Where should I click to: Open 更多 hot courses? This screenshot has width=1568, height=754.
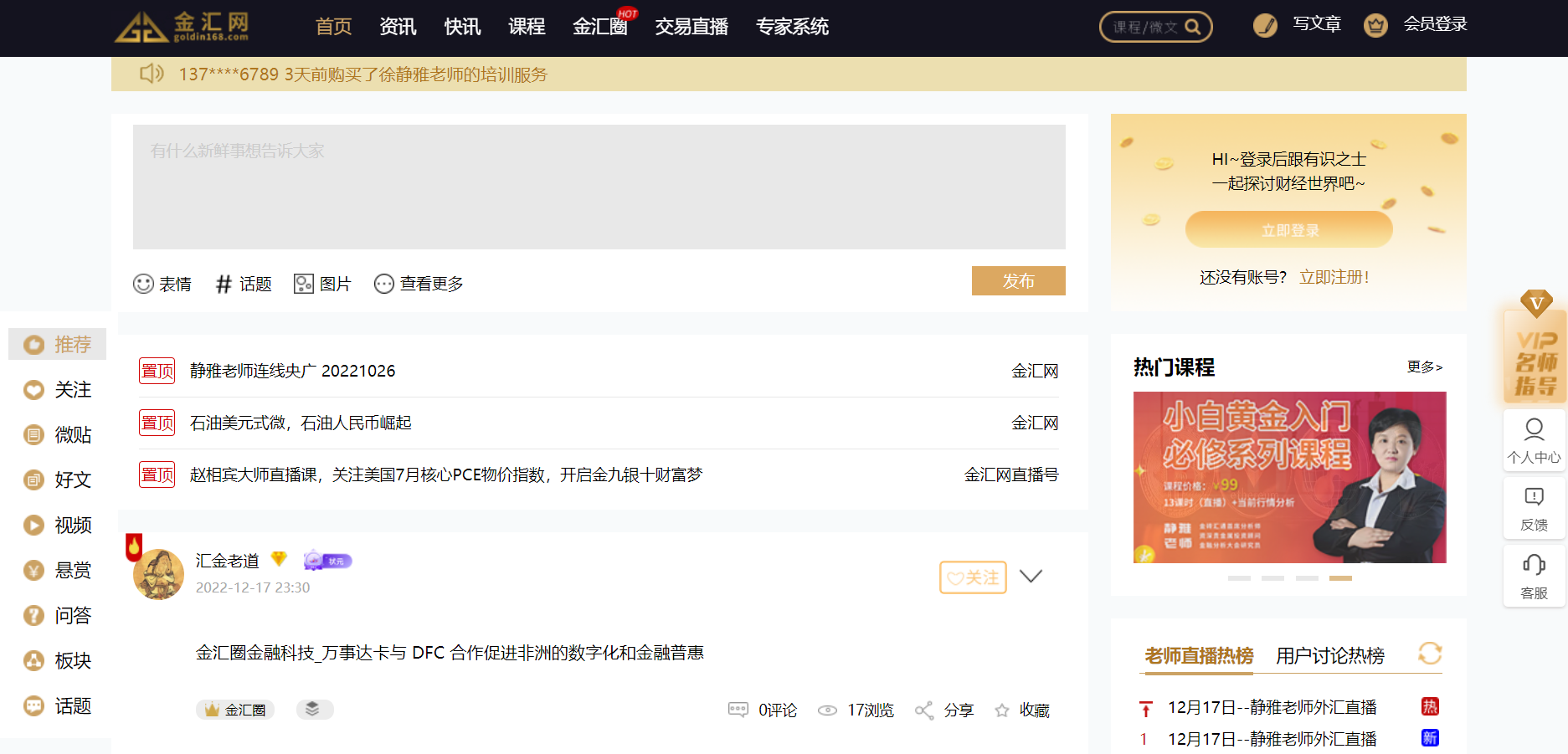1425,367
